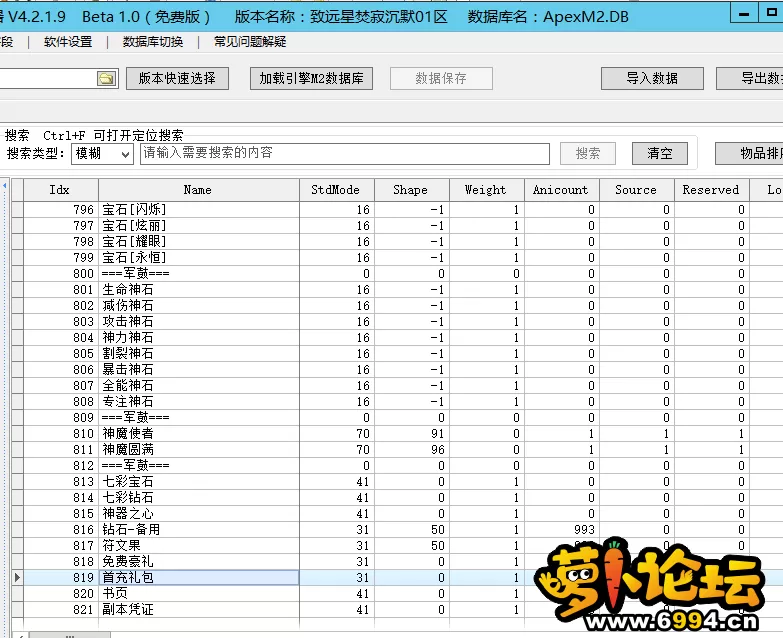This screenshot has width=783, height=638.
Task: Select the 钻石-备用 name cell
Action: tap(199, 530)
